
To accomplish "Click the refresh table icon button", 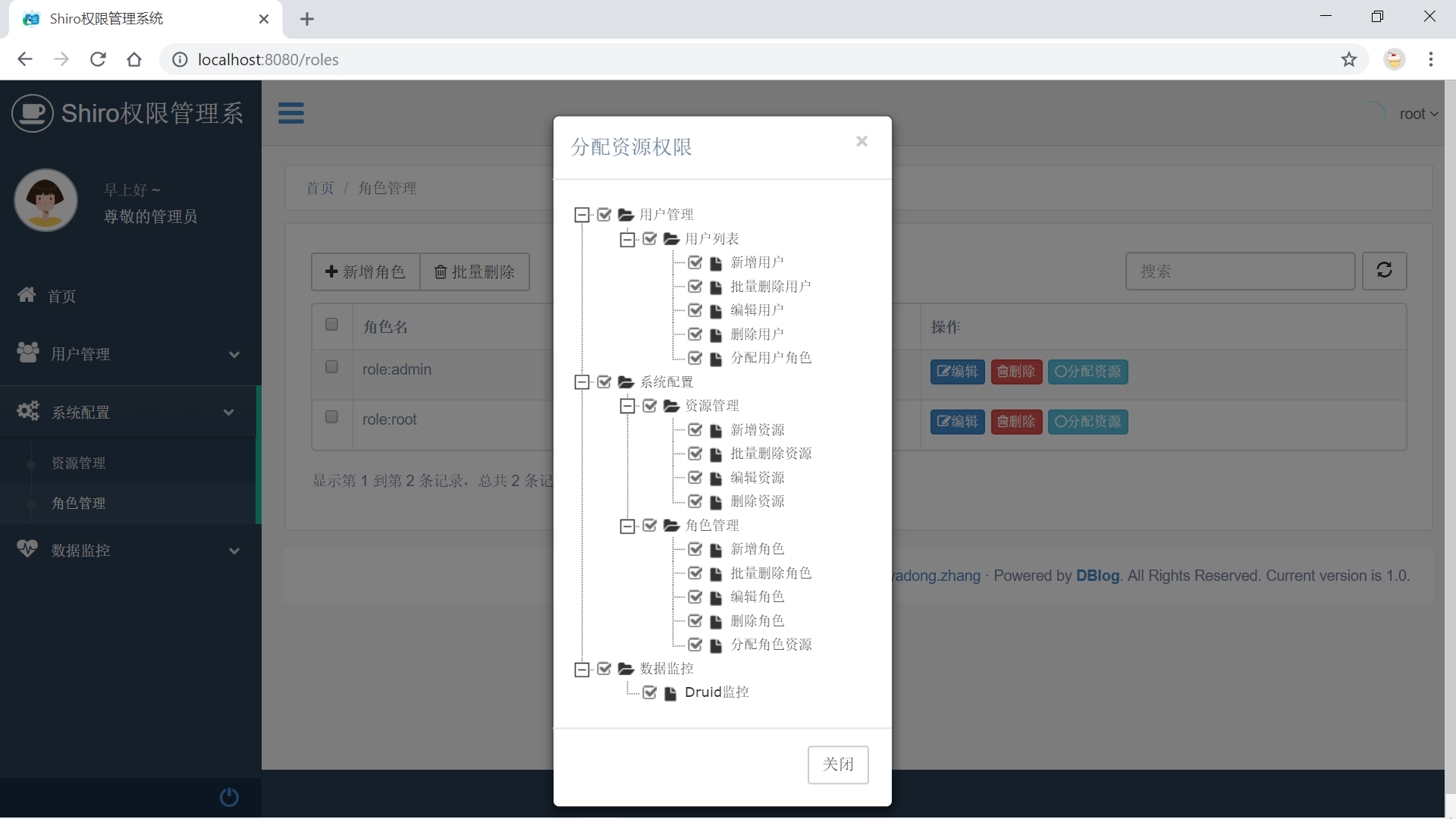I will [x=1384, y=271].
